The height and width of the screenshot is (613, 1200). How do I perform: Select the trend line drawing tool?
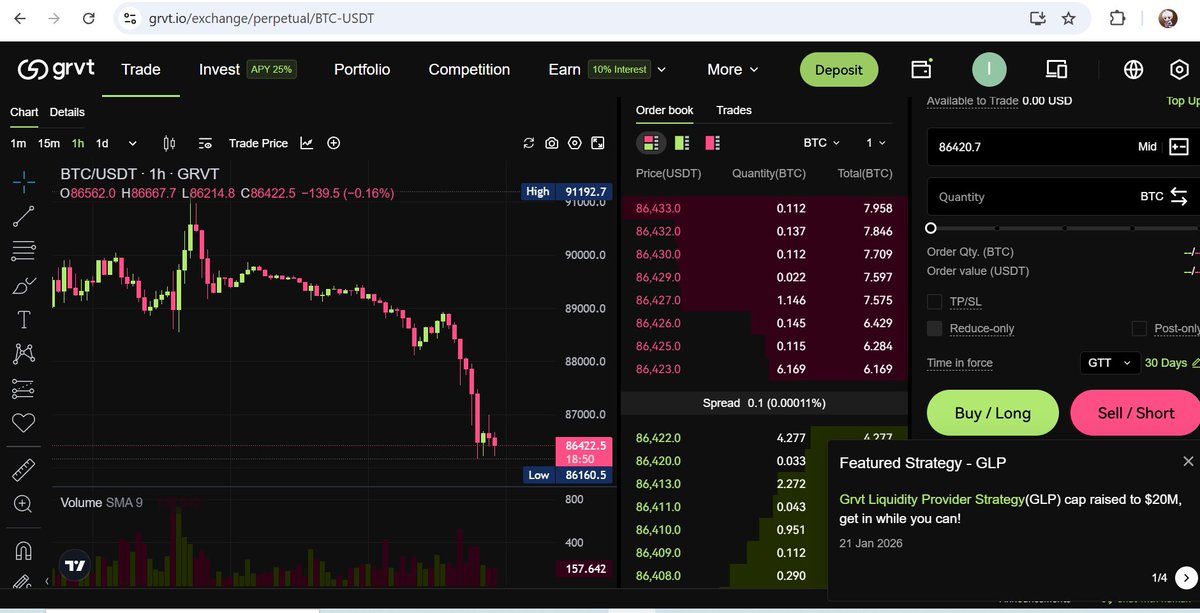click(x=23, y=216)
